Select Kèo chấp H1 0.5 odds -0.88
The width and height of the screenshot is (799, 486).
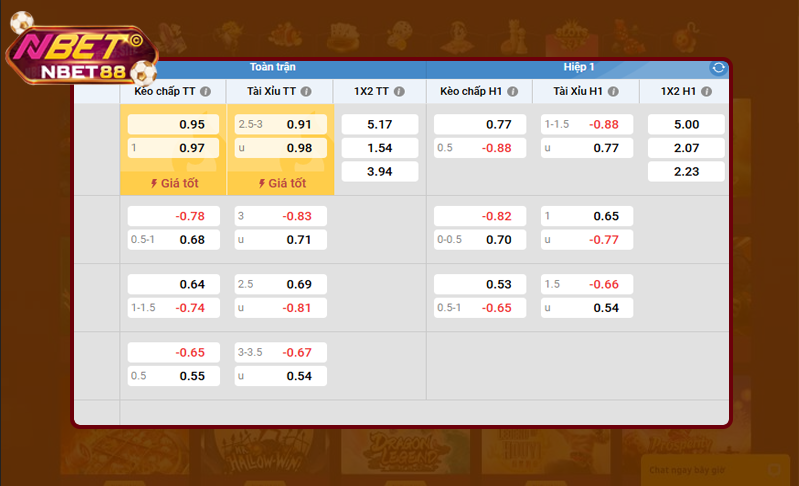point(480,148)
